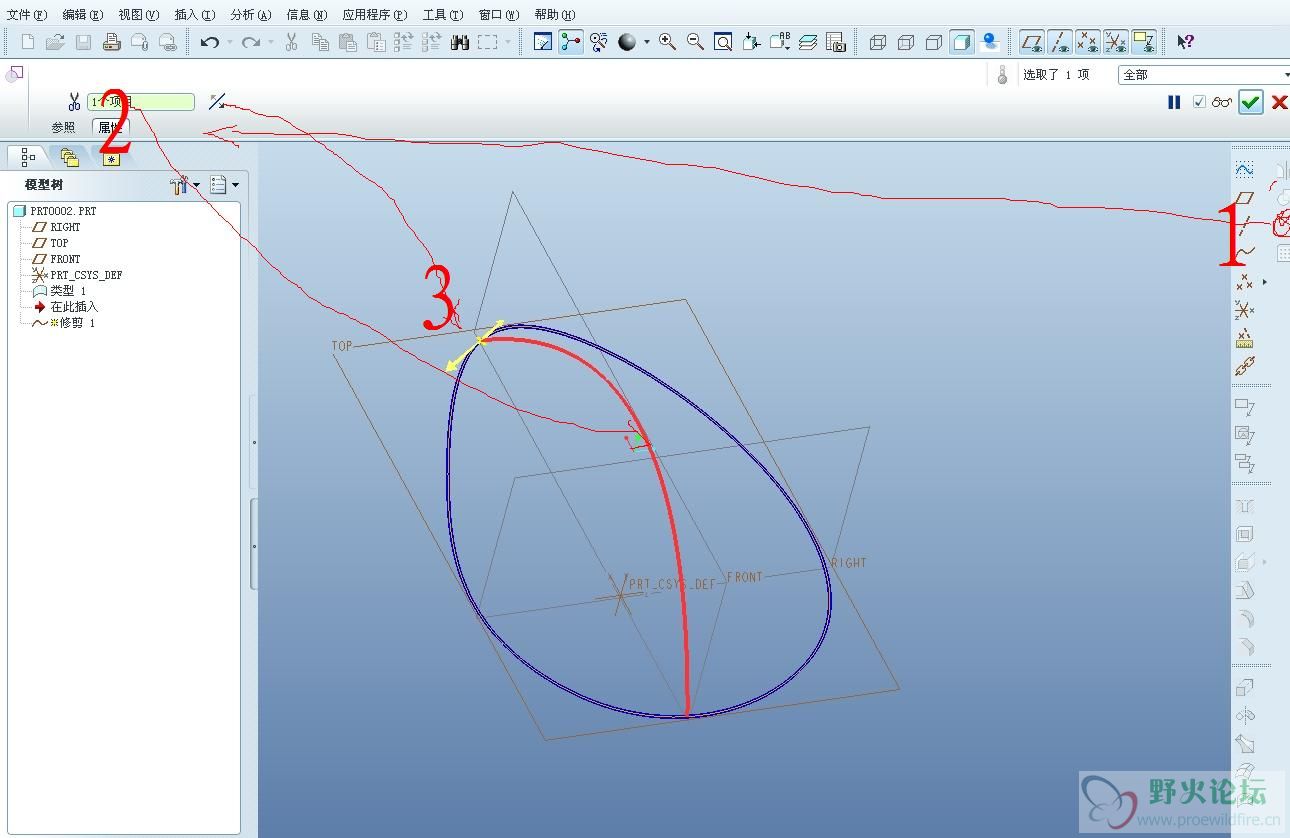
Task: Click the Zoom In magnifier icon
Action: 667,42
